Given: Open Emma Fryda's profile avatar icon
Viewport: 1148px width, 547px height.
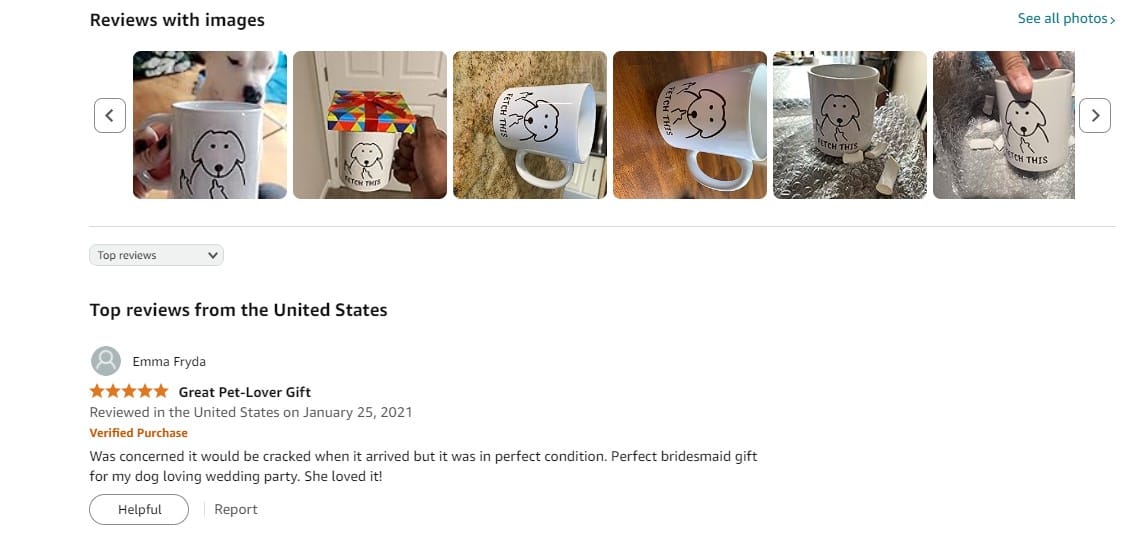Looking at the screenshot, I should [105, 361].
